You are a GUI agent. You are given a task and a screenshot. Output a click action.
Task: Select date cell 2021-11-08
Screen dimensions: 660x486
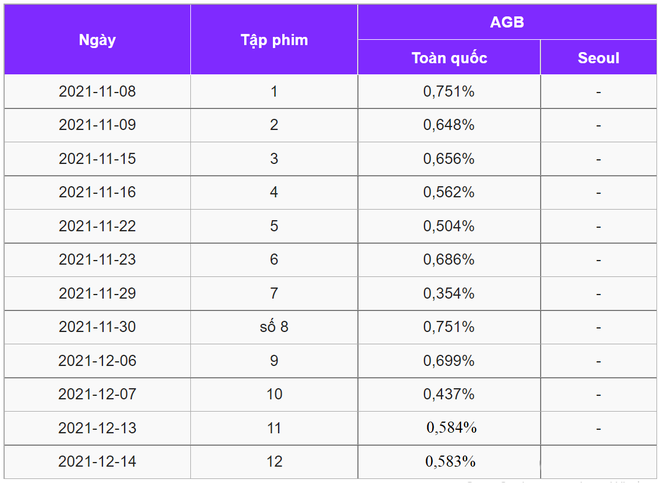click(x=97, y=92)
